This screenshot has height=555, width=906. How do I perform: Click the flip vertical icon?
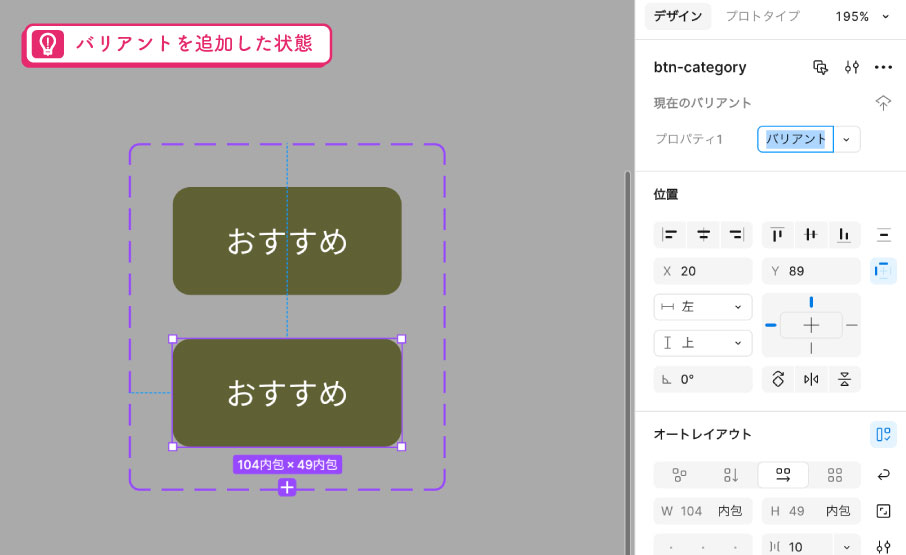844,379
